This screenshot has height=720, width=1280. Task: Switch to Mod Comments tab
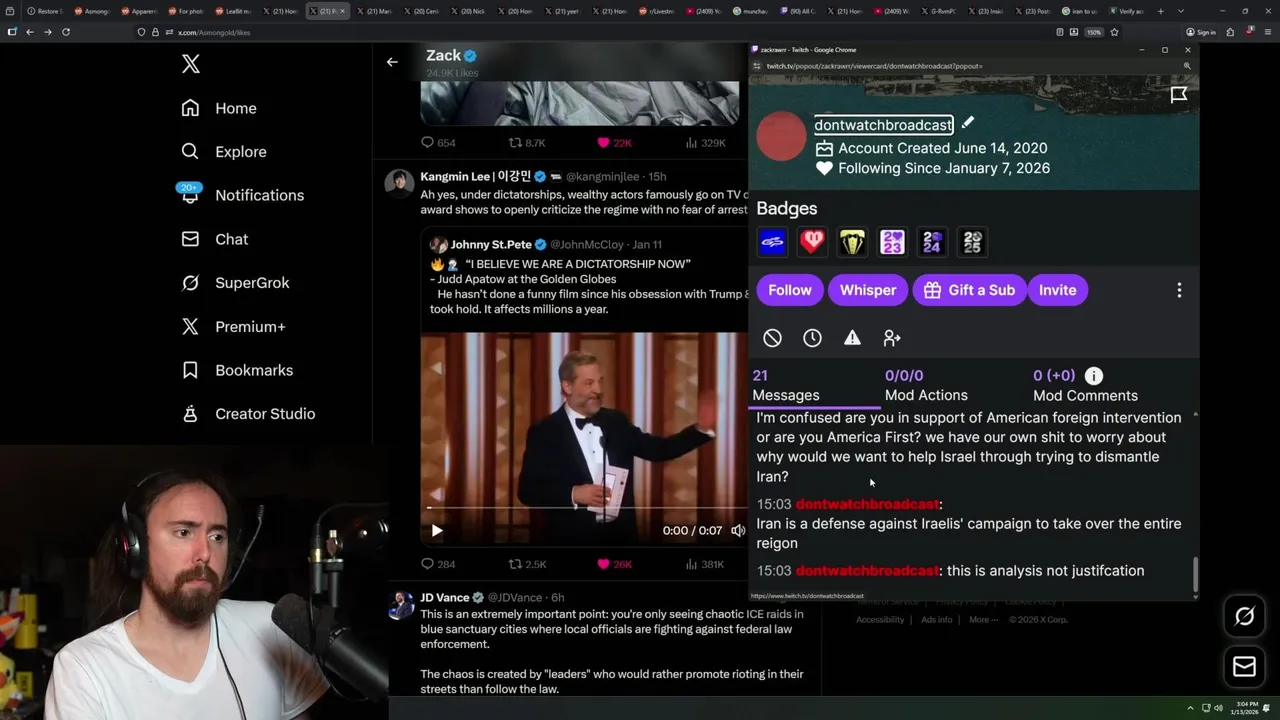coord(1085,386)
